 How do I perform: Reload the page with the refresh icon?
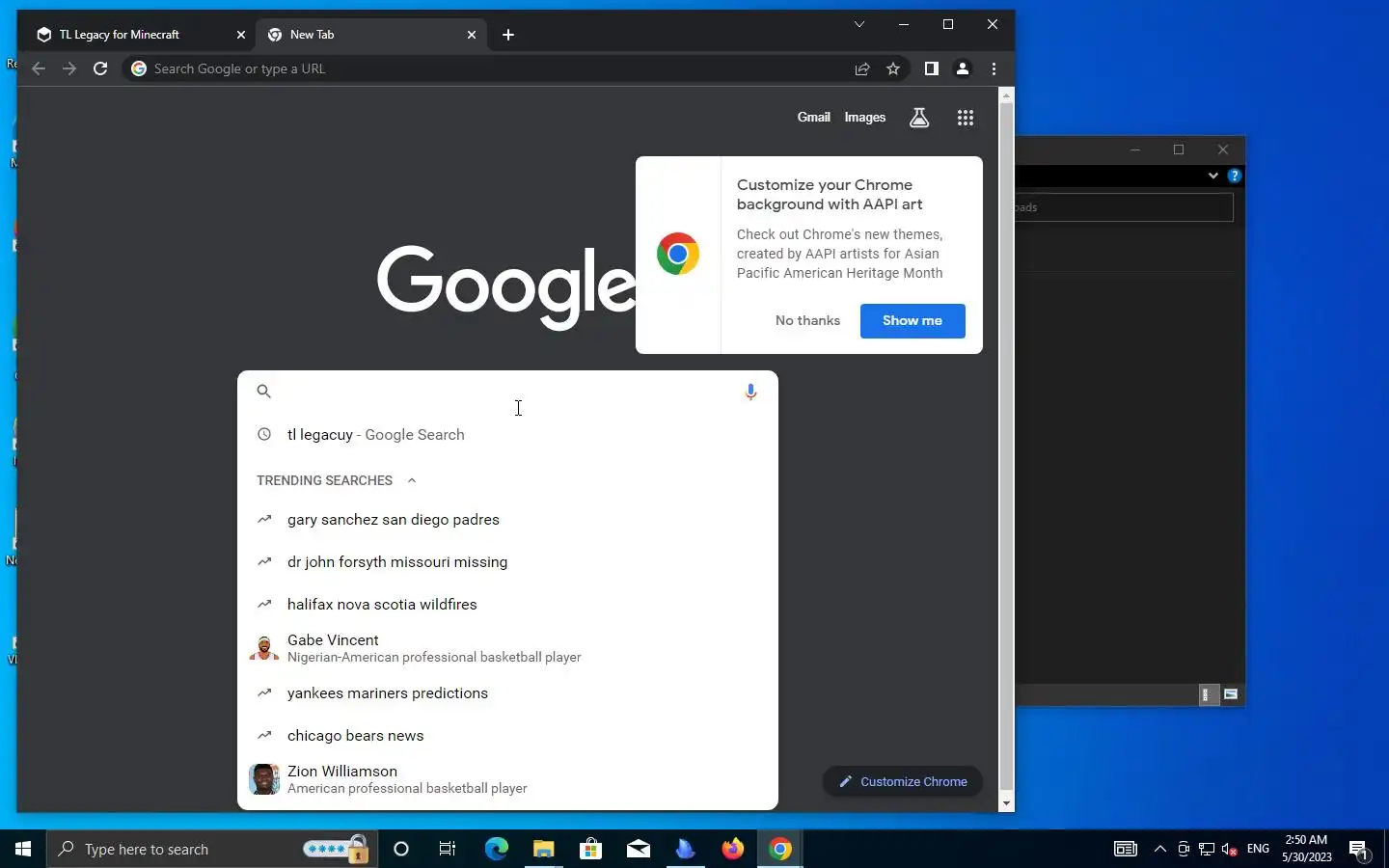100,68
